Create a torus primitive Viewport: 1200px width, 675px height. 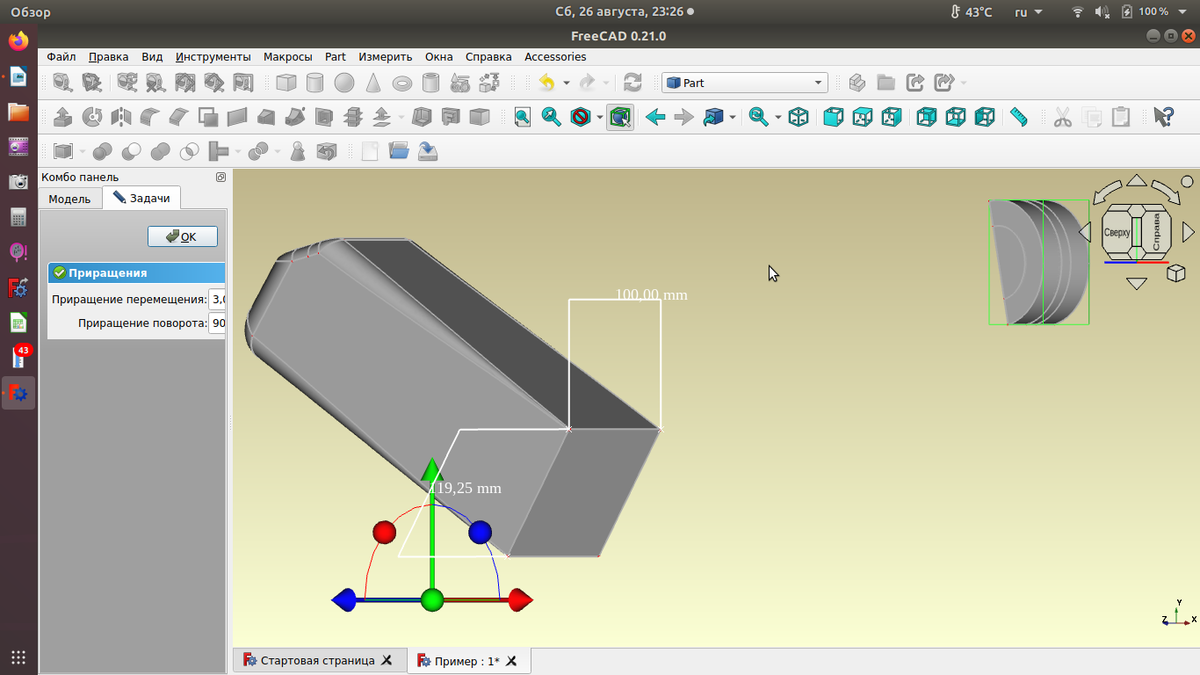coord(402,83)
